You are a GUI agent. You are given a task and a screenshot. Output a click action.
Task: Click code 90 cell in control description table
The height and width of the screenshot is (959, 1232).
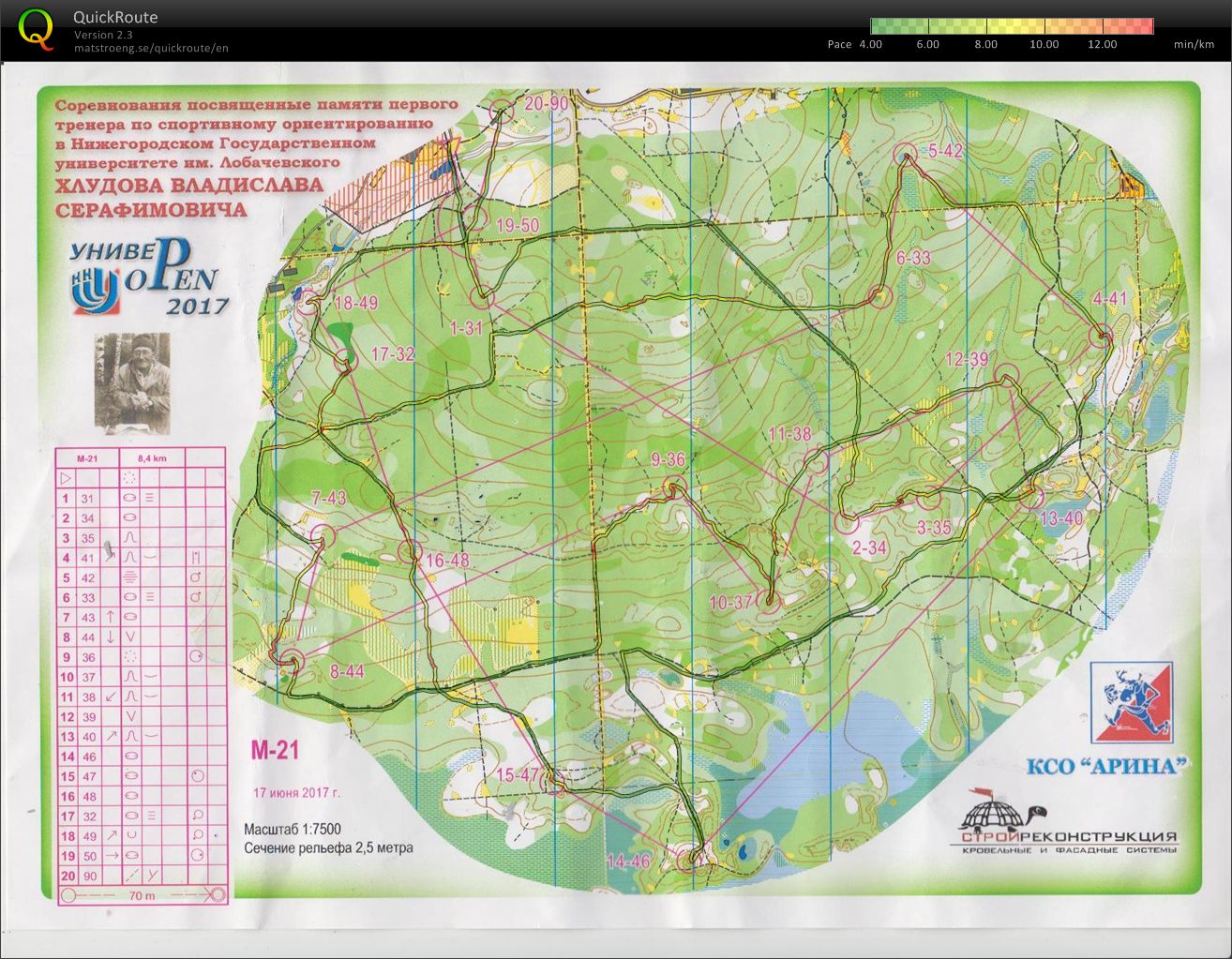[x=88, y=877]
